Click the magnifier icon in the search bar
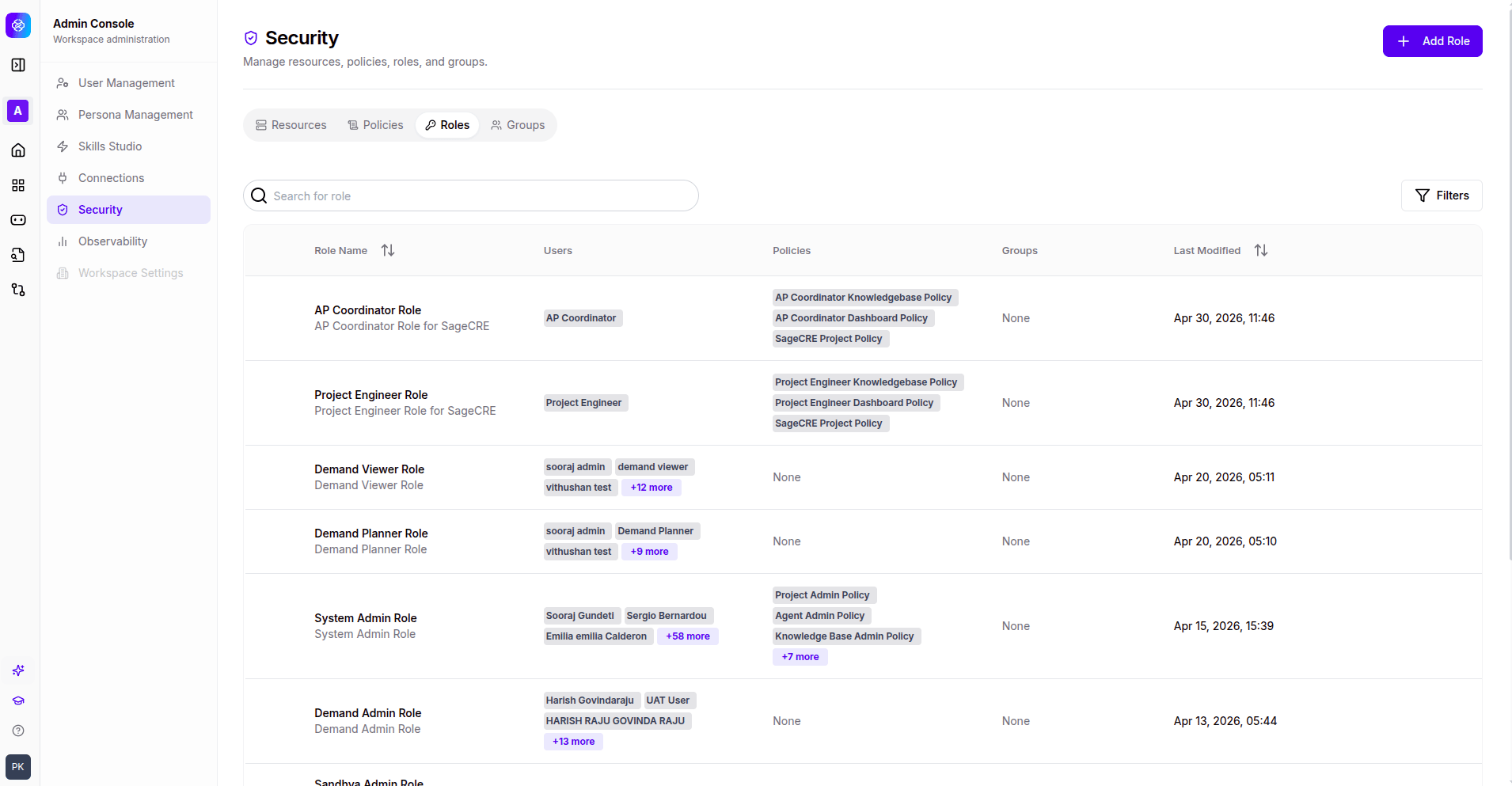The width and height of the screenshot is (1512, 786). coord(259,196)
